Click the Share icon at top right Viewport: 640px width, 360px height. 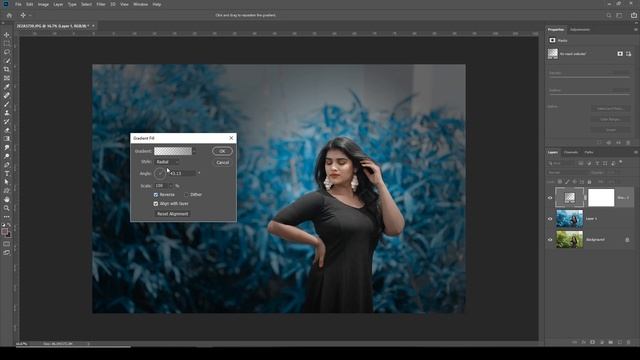click(x=634, y=15)
